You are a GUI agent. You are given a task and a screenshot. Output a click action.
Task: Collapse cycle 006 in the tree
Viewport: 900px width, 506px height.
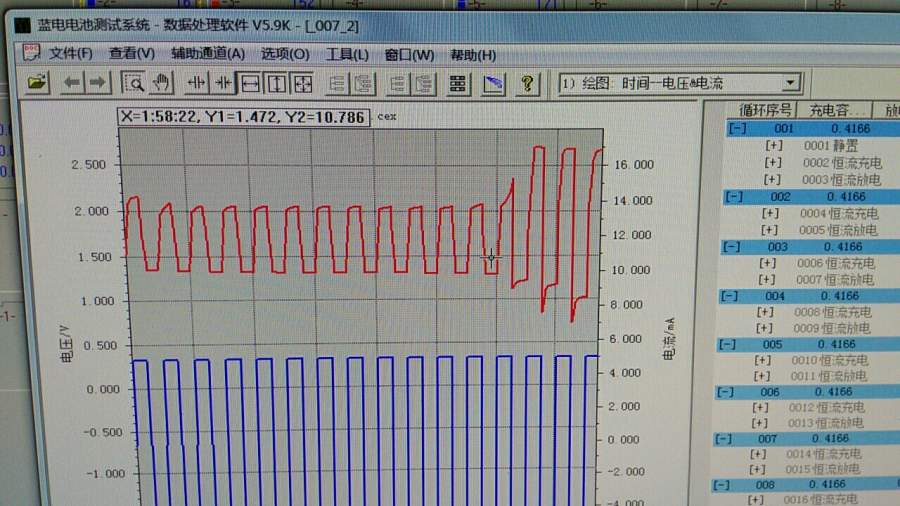point(725,392)
